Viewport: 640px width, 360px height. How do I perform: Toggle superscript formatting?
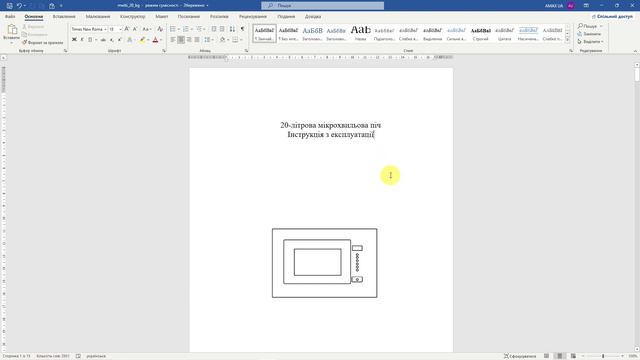pyautogui.click(x=120, y=40)
